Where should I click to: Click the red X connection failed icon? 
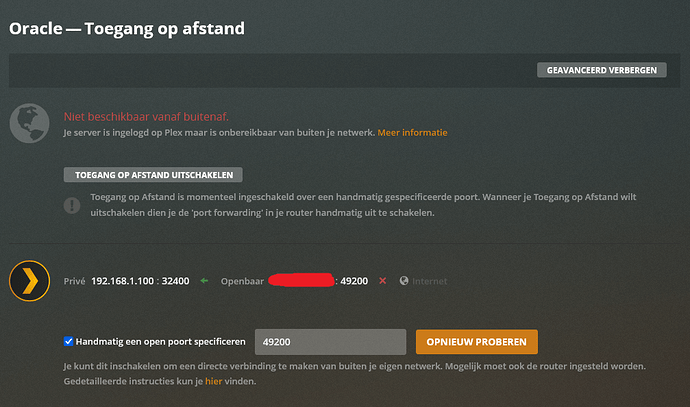pyautogui.click(x=382, y=282)
